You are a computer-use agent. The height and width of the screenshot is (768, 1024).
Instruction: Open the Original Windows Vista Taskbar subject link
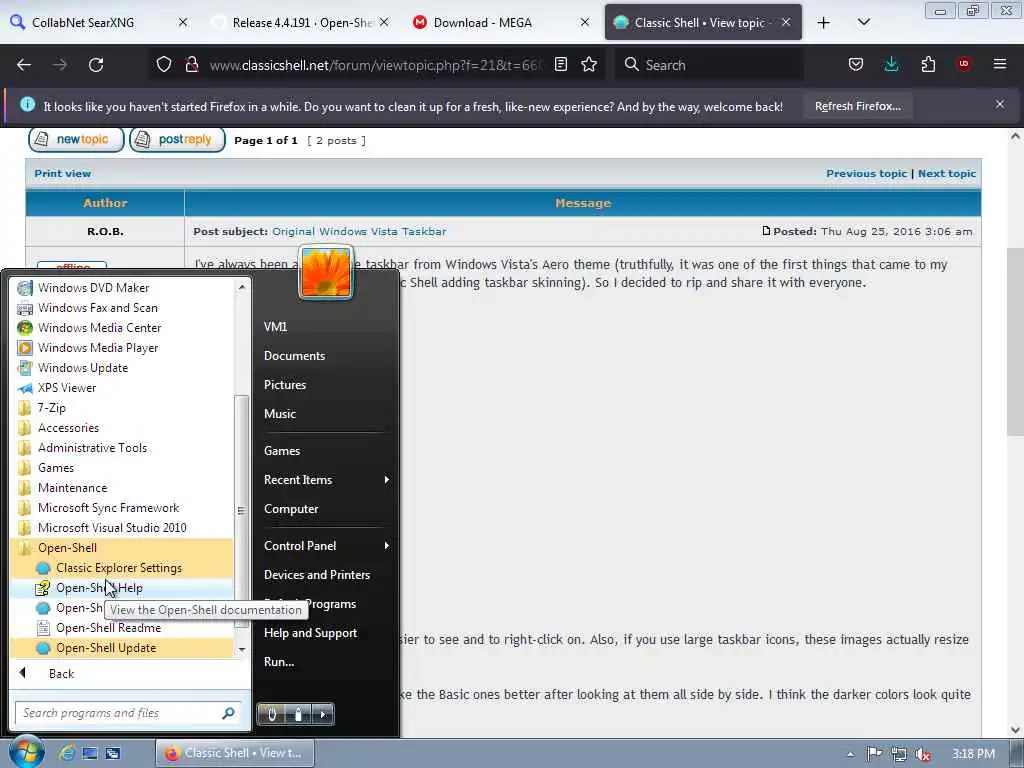(x=359, y=231)
